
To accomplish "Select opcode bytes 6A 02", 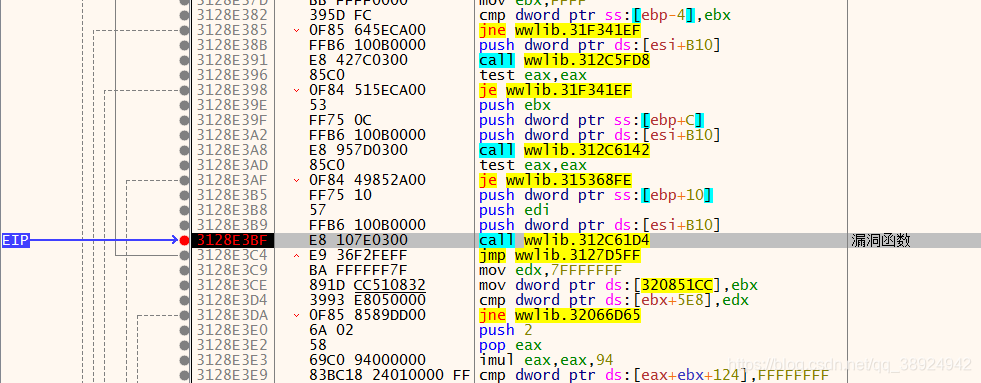I will click(332, 330).
